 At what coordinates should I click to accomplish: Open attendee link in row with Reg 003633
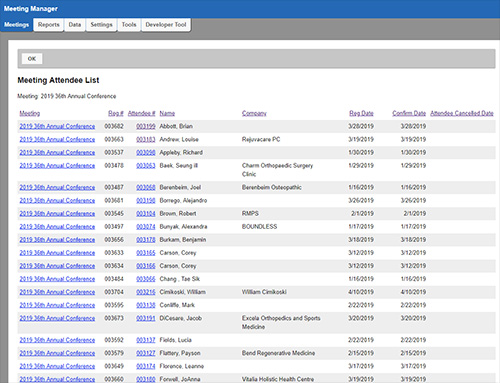tap(146, 253)
